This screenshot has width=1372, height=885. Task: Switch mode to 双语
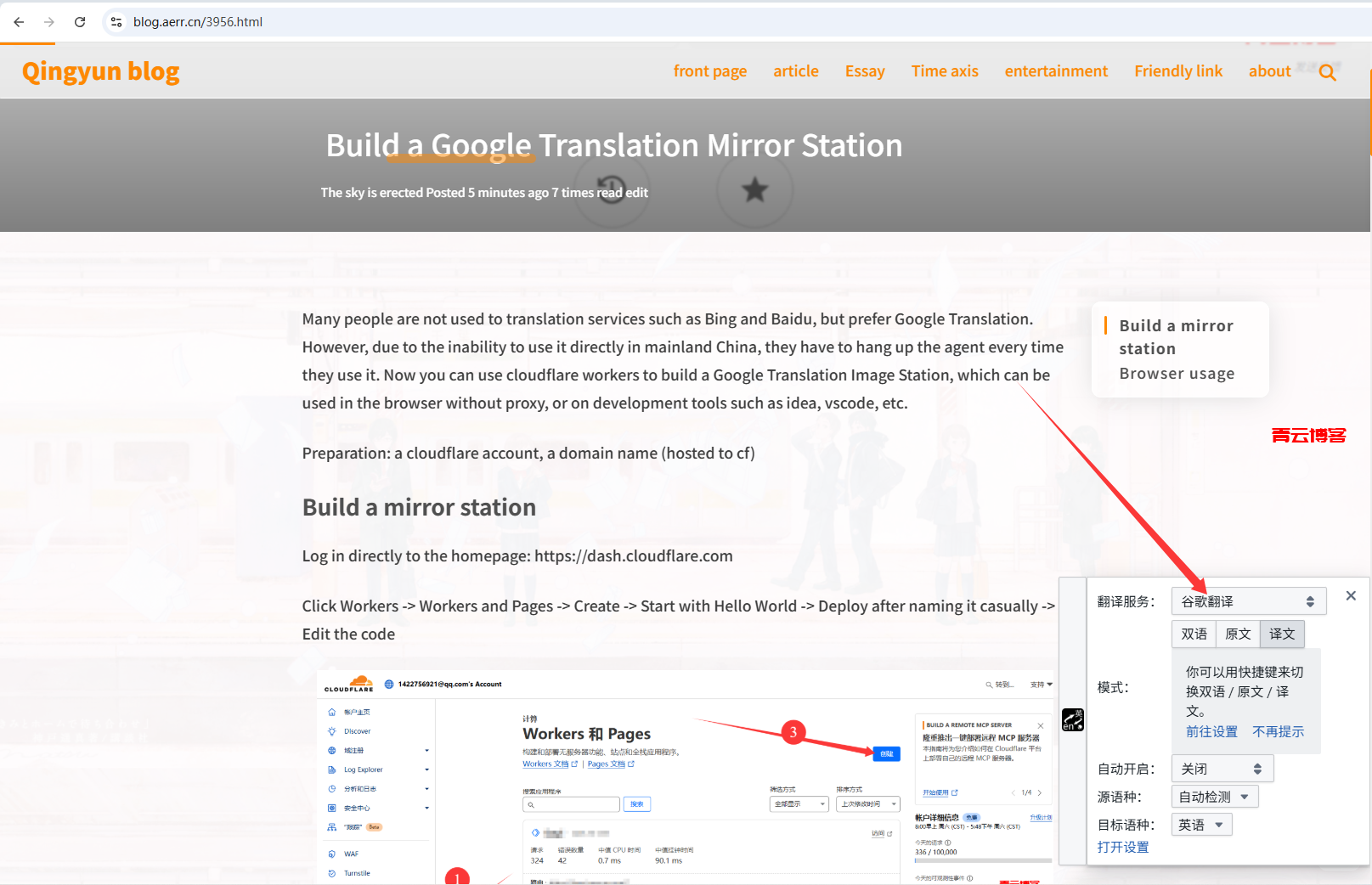point(1194,634)
